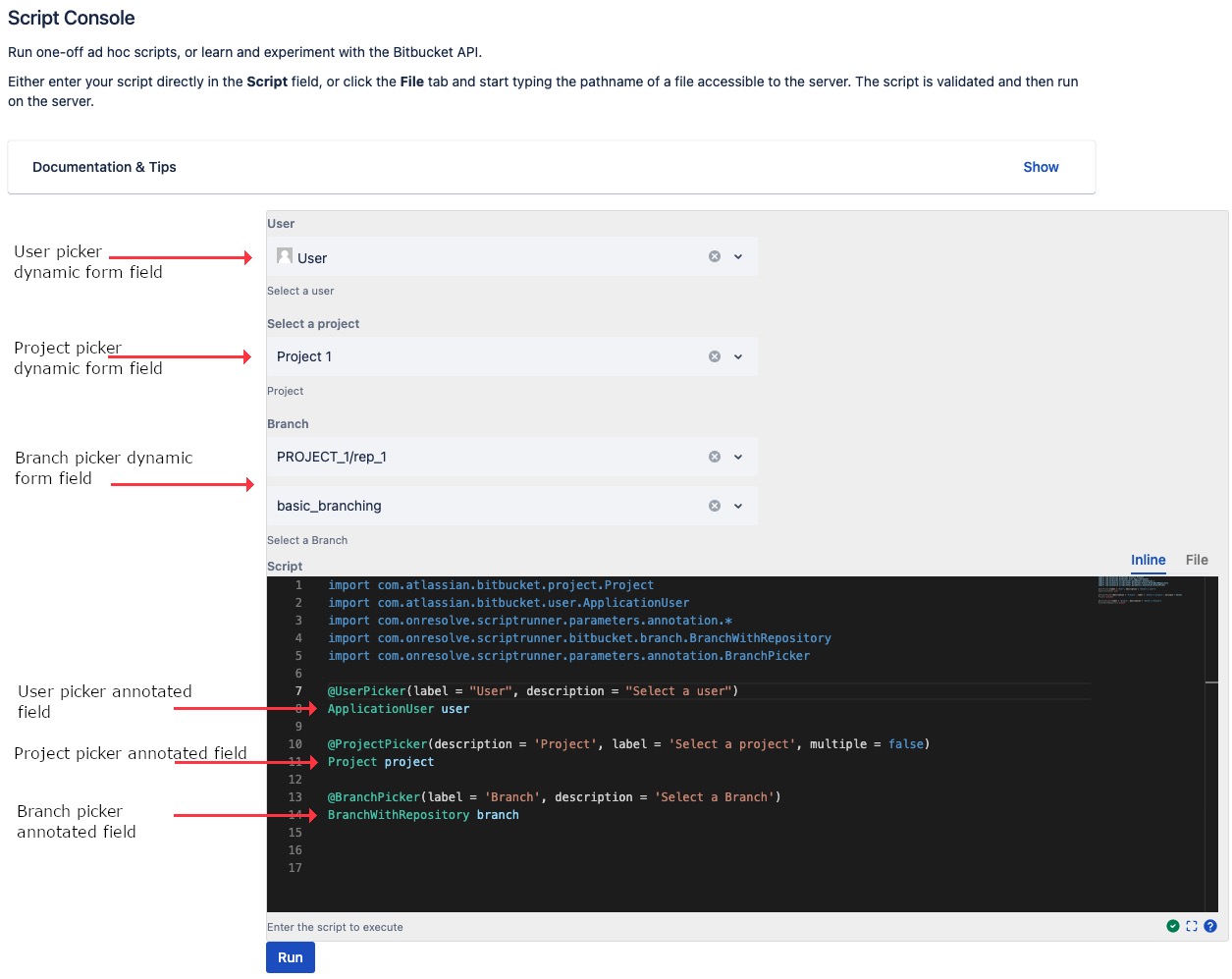Open the PROJECT_1/rep_1 repository dropdown
The width and height of the screenshot is (1232, 979).
pyautogui.click(x=738, y=458)
